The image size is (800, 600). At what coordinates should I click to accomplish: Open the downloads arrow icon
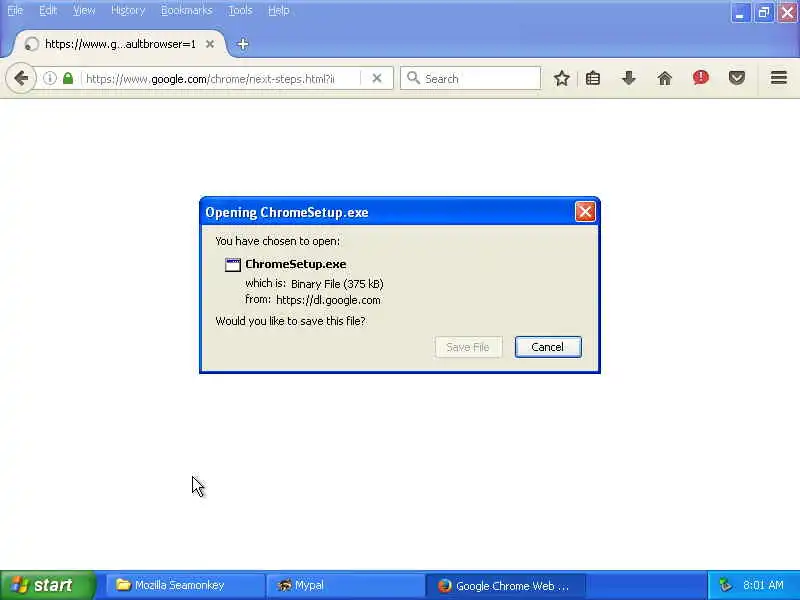[629, 78]
